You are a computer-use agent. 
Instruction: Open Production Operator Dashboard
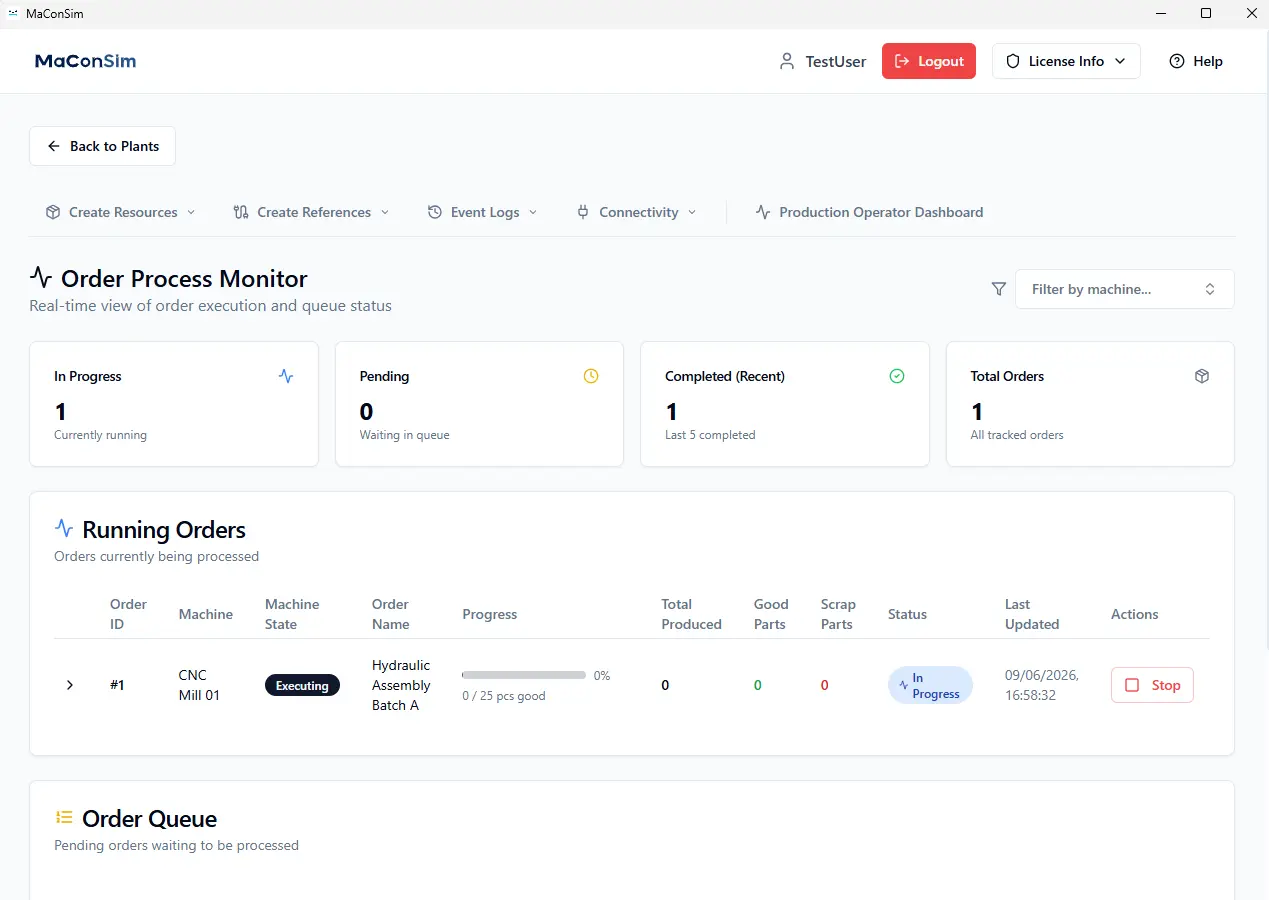(869, 212)
